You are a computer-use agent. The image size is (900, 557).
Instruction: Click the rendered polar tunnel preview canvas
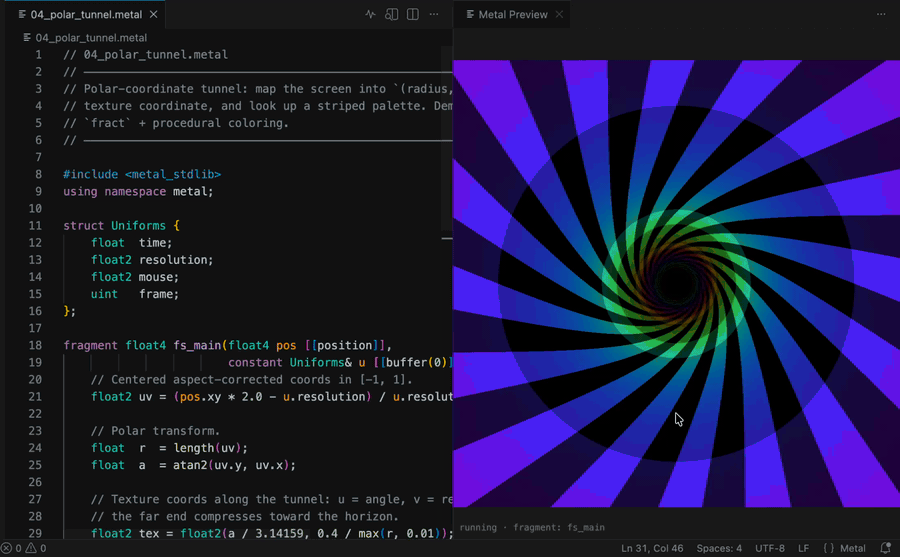click(676, 284)
